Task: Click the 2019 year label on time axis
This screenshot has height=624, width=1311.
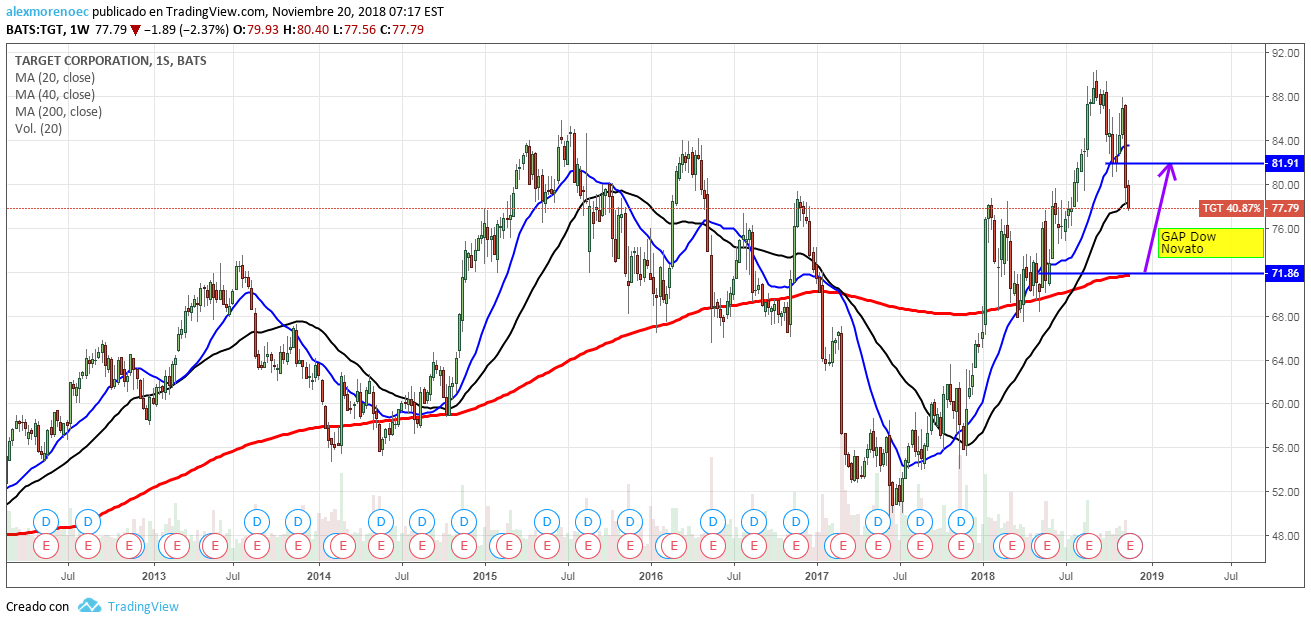Action: (x=1152, y=575)
